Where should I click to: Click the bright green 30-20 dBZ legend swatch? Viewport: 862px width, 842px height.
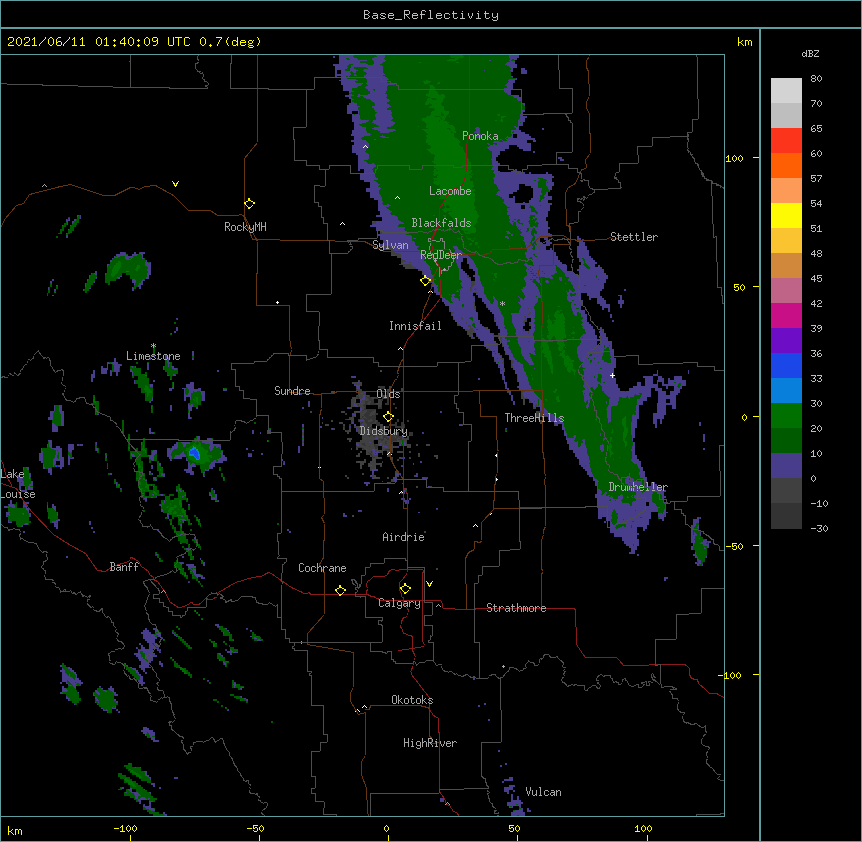786,416
